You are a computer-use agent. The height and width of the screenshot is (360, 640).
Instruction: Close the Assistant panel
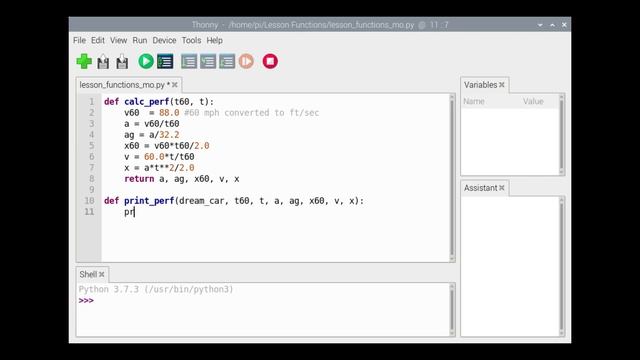click(x=502, y=188)
